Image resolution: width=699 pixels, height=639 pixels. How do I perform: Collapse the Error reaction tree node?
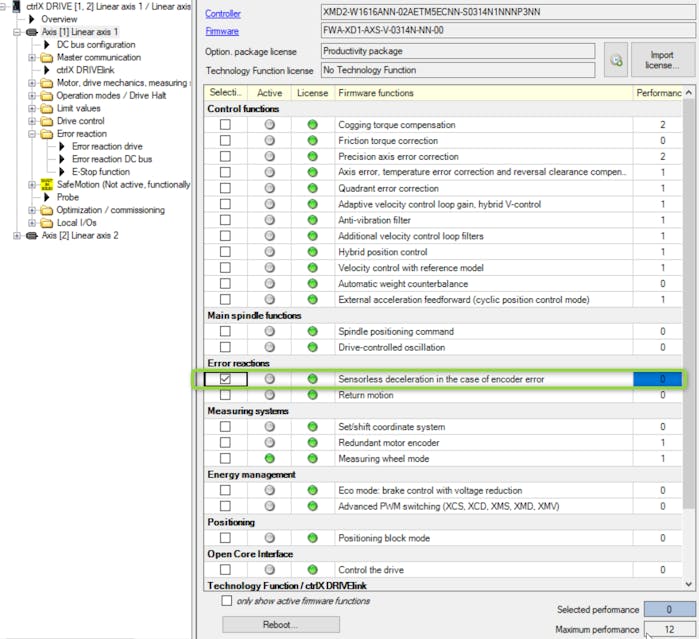(33, 134)
